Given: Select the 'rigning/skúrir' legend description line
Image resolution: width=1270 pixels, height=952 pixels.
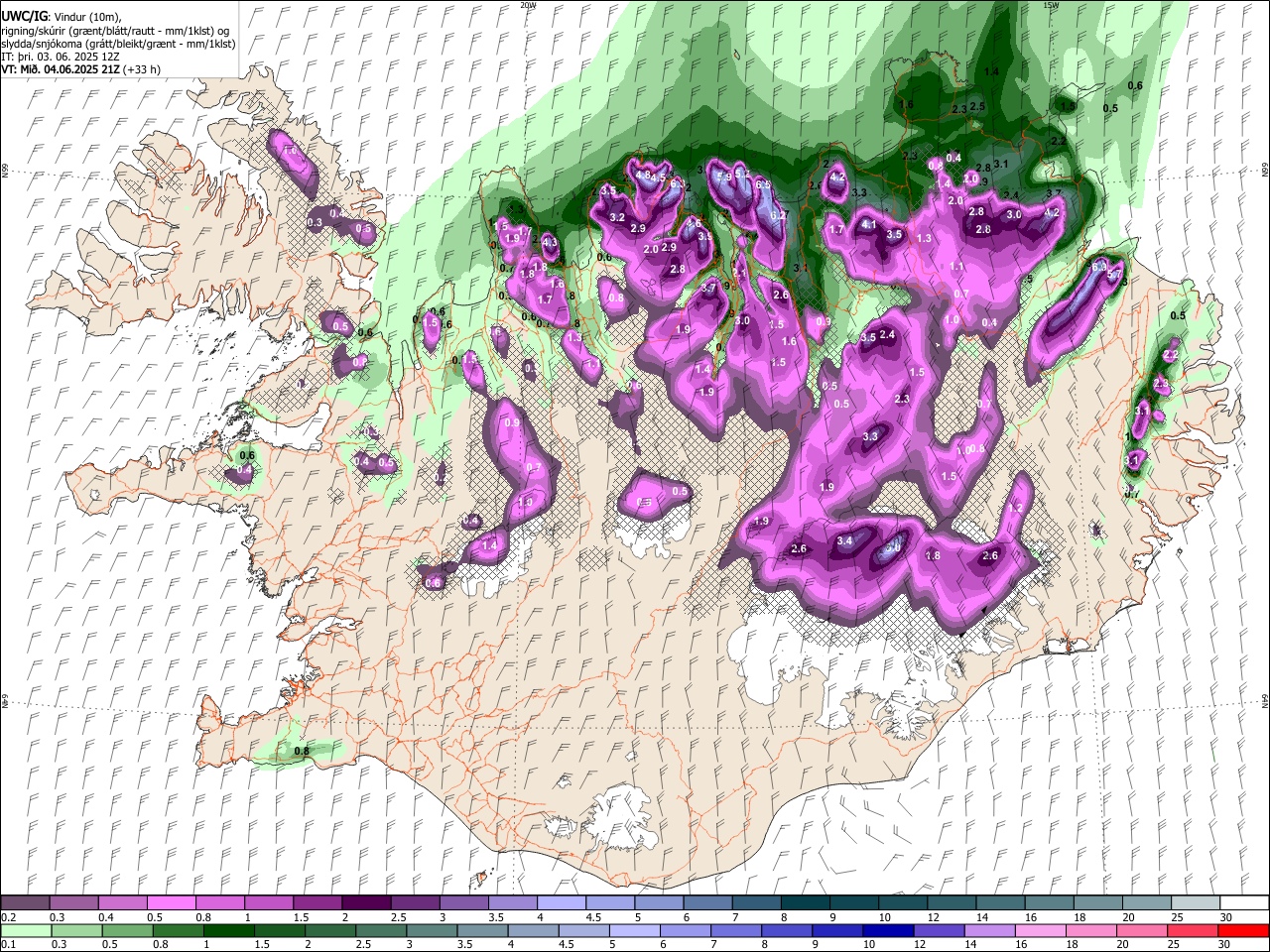Looking at the screenshot, I should [115, 31].
